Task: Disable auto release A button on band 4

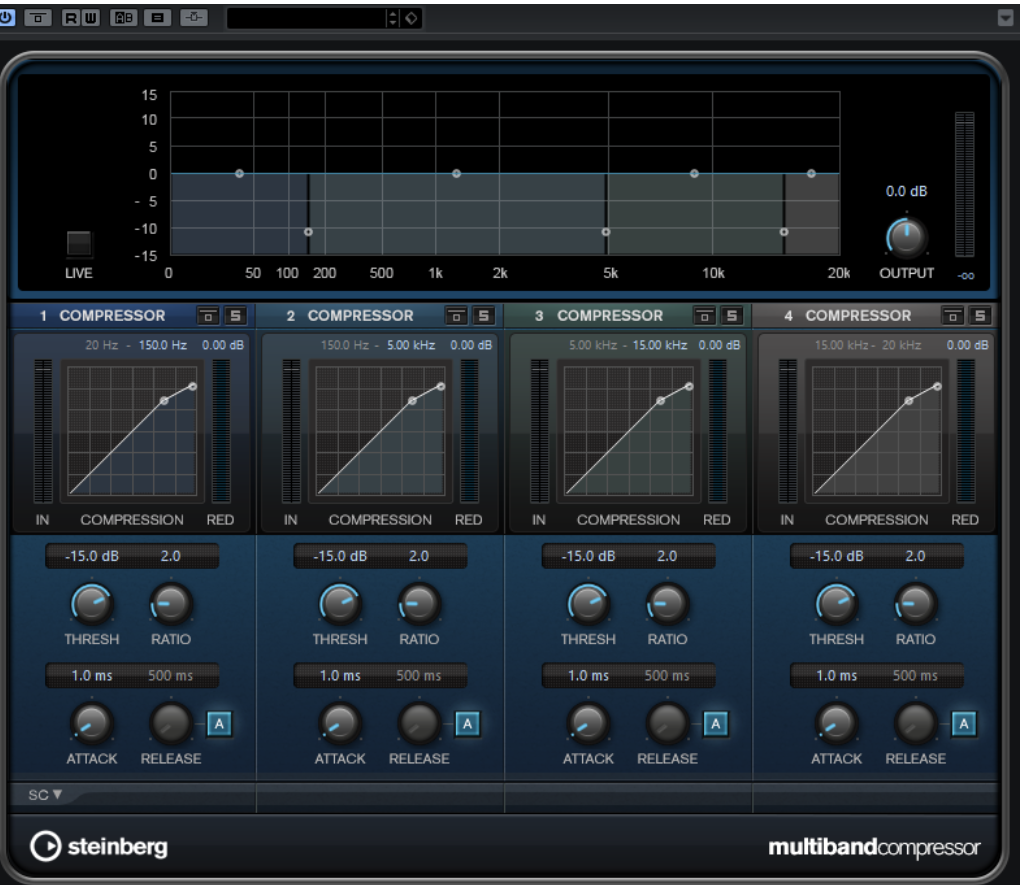Action: coord(964,724)
